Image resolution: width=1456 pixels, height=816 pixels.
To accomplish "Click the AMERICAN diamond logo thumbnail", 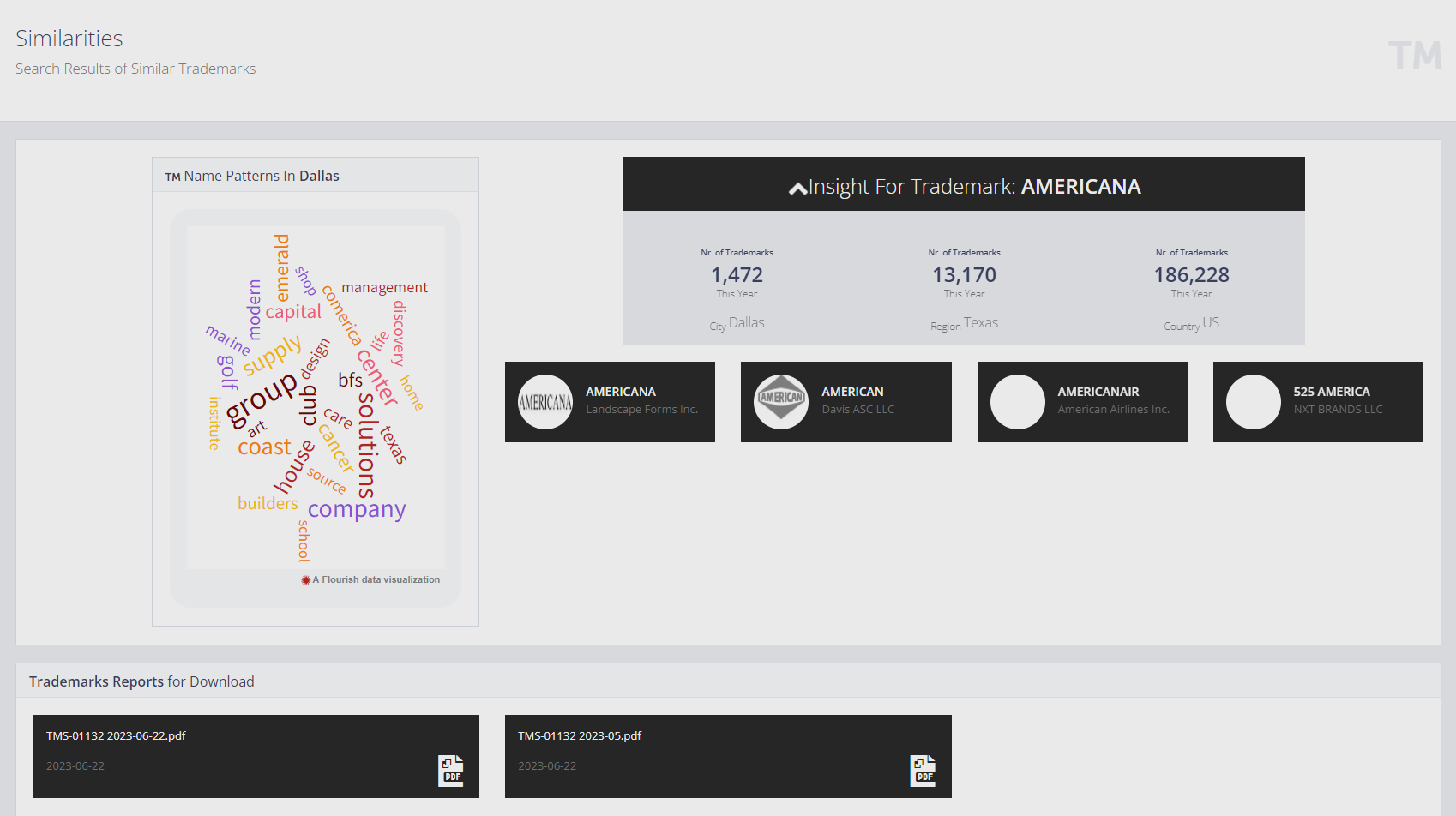I will (781, 402).
